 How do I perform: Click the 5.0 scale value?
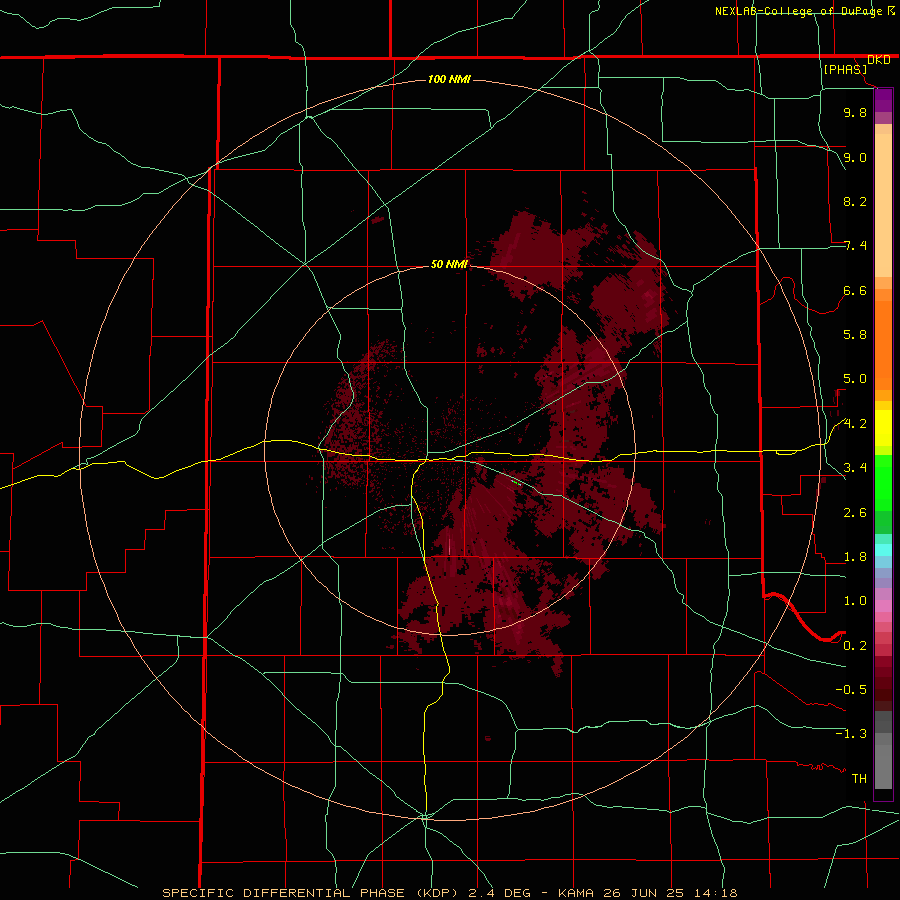(x=855, y=379)
